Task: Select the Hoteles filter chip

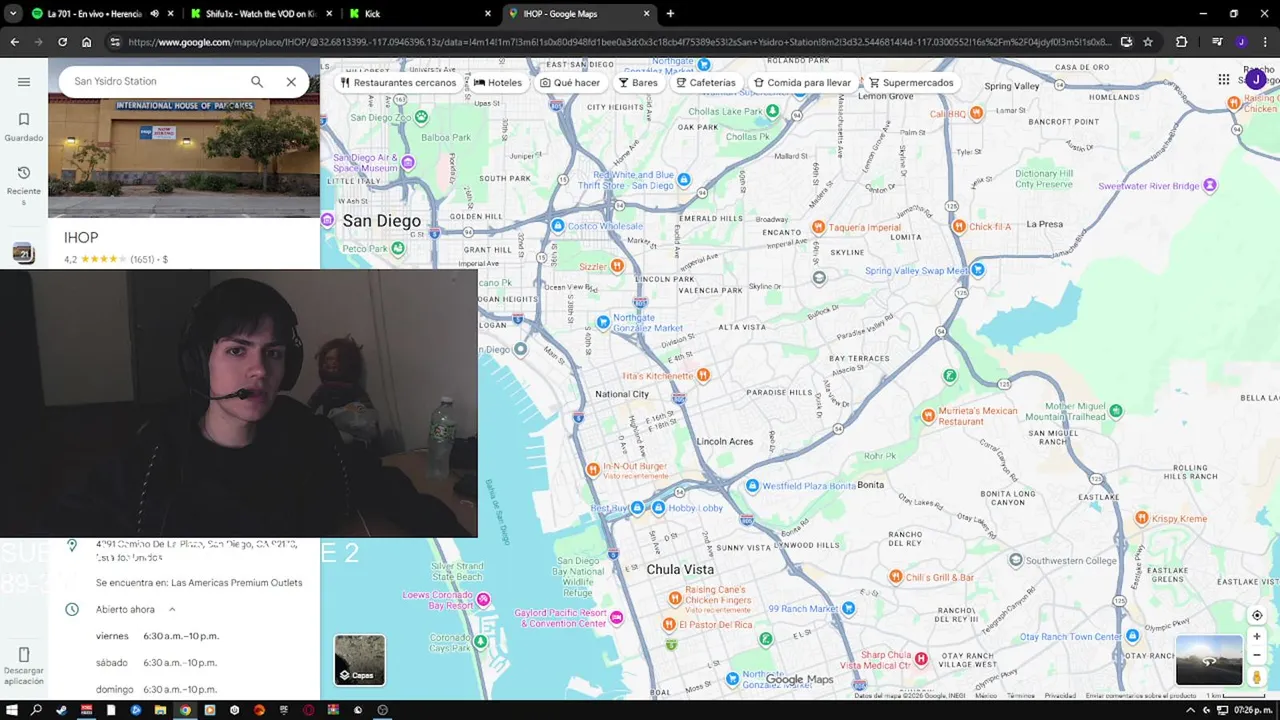Action: tap(498, 83)
